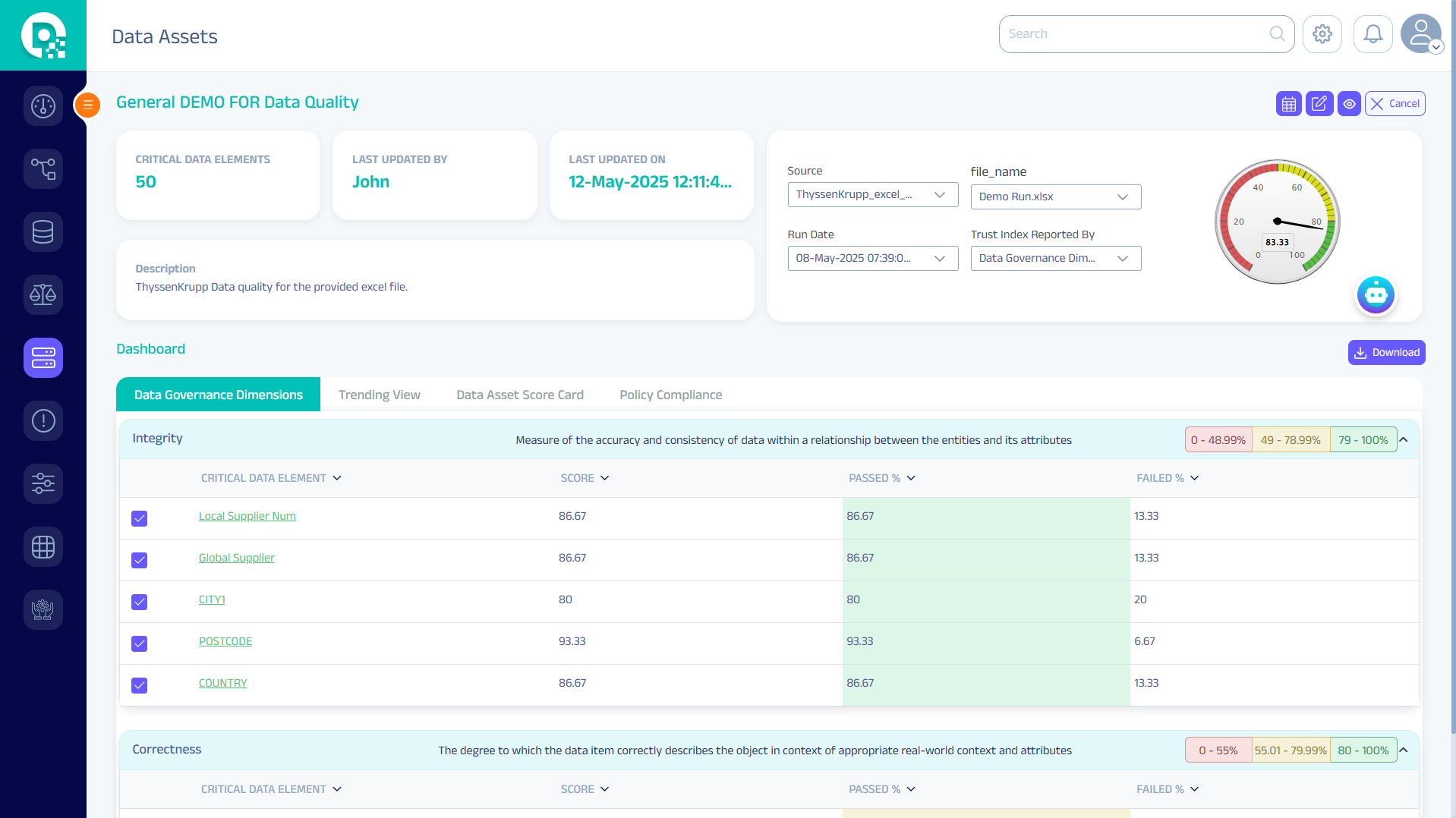
Task: Click the edit pencil icon
Action: coord(1319,104)
